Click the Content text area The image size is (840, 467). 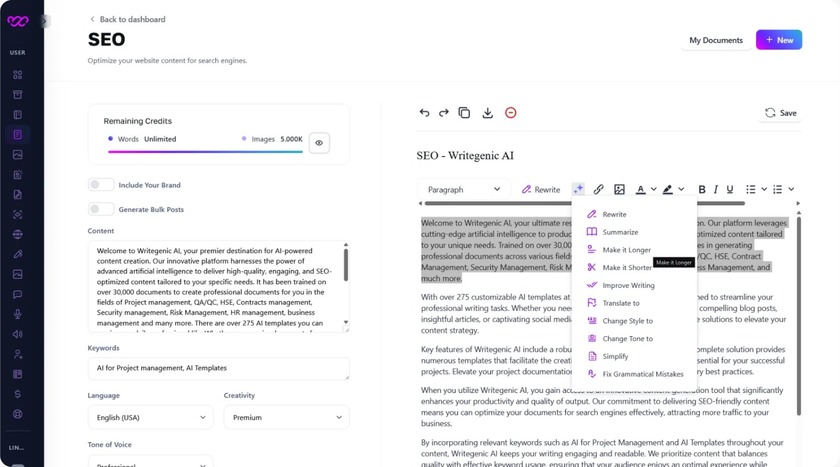[219, 287]
